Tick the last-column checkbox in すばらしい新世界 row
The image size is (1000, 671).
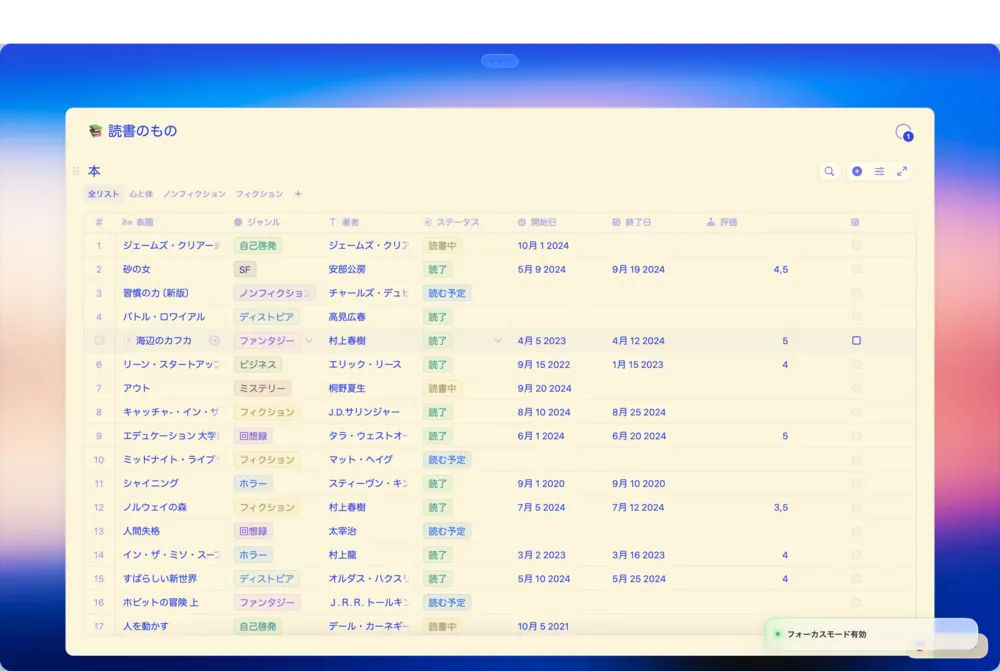pos(857,579)
